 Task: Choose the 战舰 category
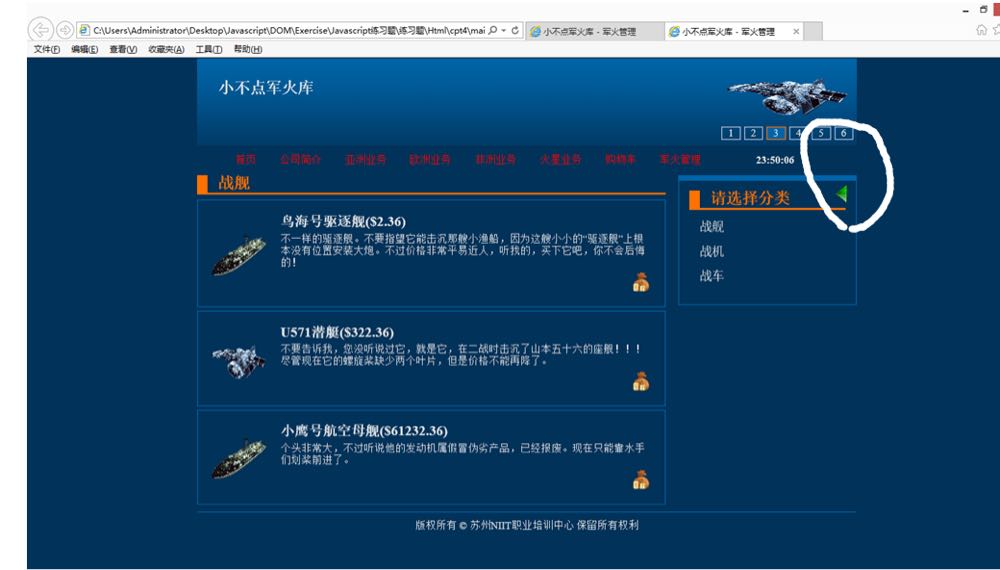[x=712, y=226]
